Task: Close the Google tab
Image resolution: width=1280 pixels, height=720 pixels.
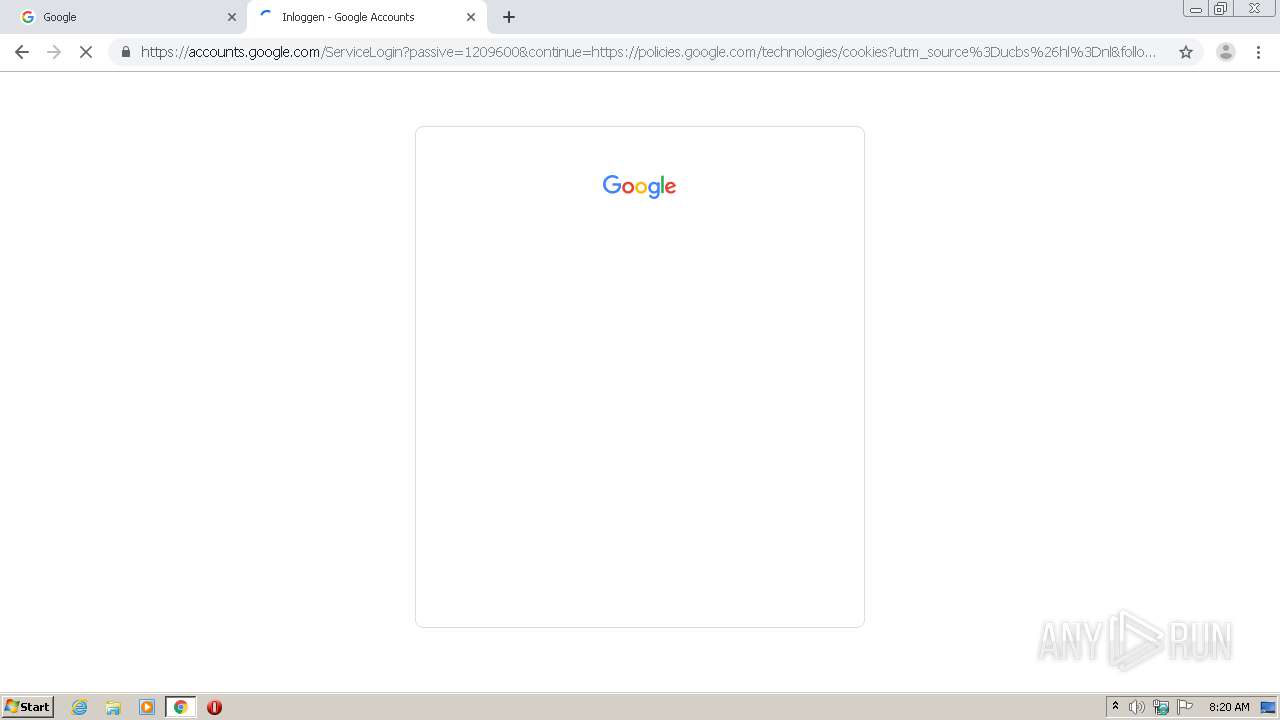Action: point(232,17)
